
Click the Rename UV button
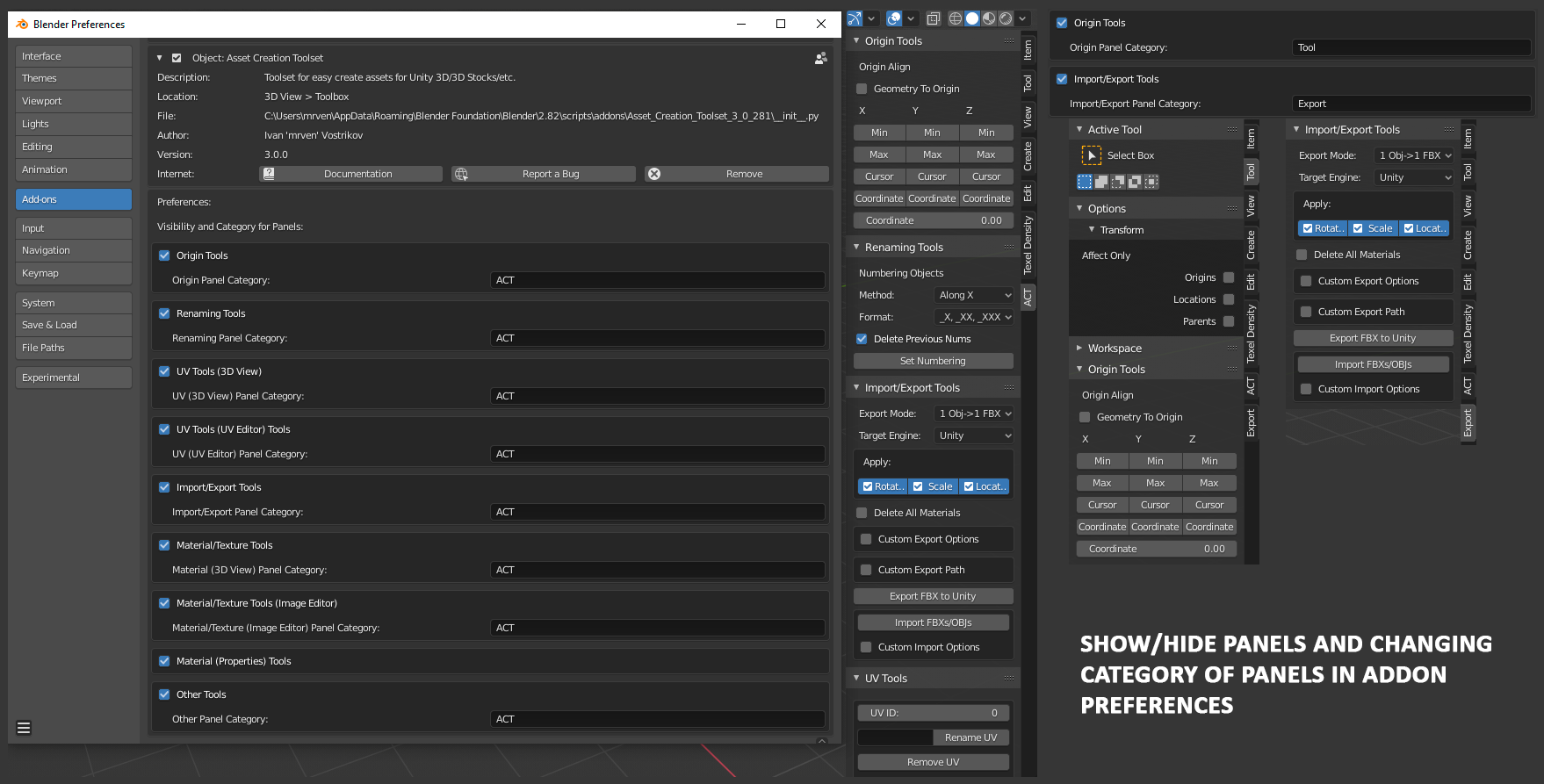tap(970, 737)
